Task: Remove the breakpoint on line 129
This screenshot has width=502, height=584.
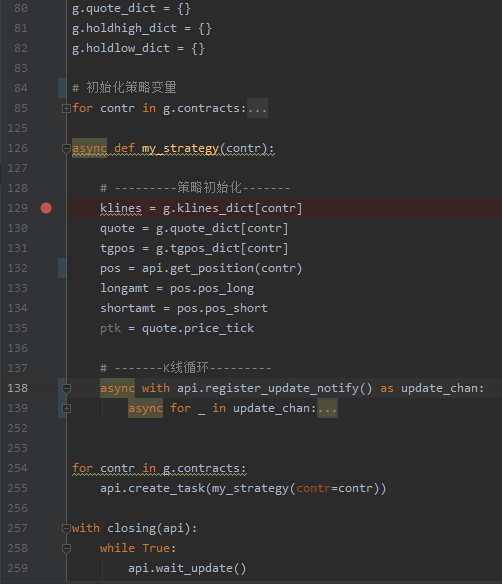Action: (x=46, y=208)
